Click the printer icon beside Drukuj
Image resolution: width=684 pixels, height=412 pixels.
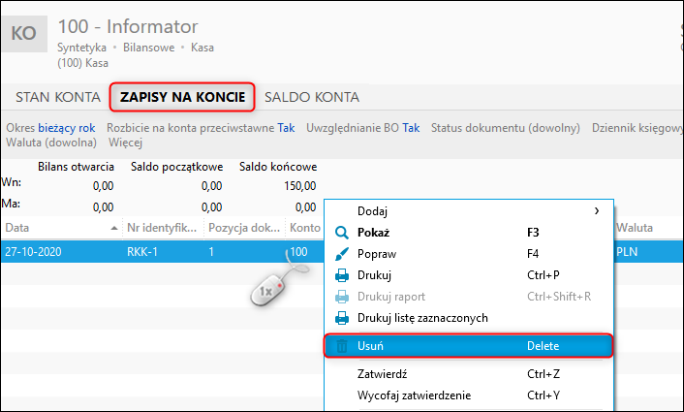click(342, 275)
